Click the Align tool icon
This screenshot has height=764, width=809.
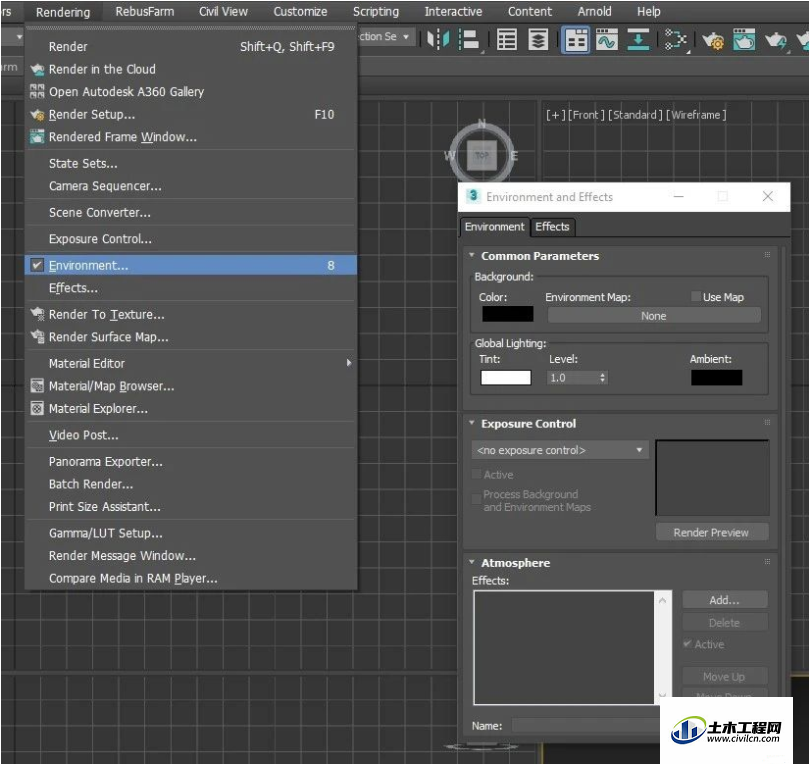(x=469, y=39)
